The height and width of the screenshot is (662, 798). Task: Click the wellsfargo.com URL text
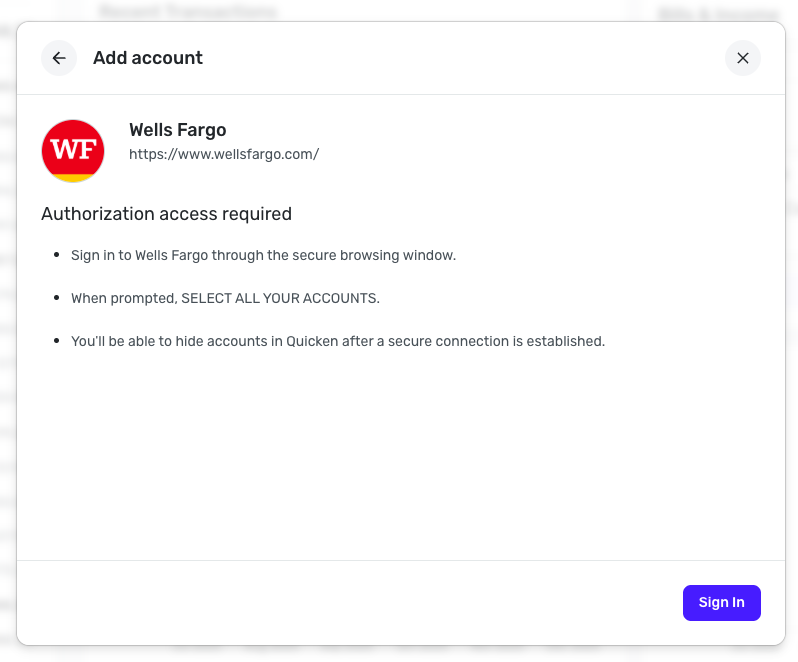[x=224, y=154]
